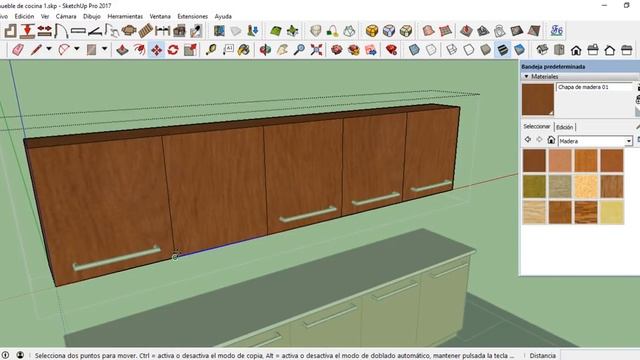Select the red Rotate tool
640x360 pixels.
pyautogui.click(x=173, y=50)
